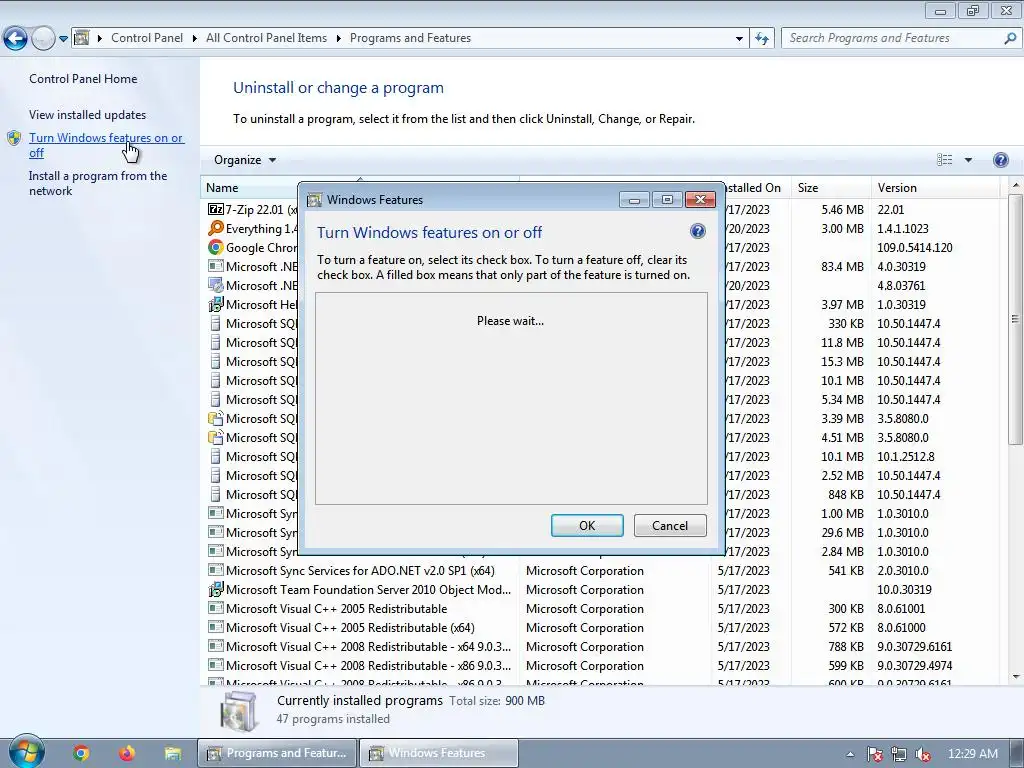The height and width of the screenshot is (768, 1024).
Task: Click the 12:29 AM clock
Action: coord(972,754)
